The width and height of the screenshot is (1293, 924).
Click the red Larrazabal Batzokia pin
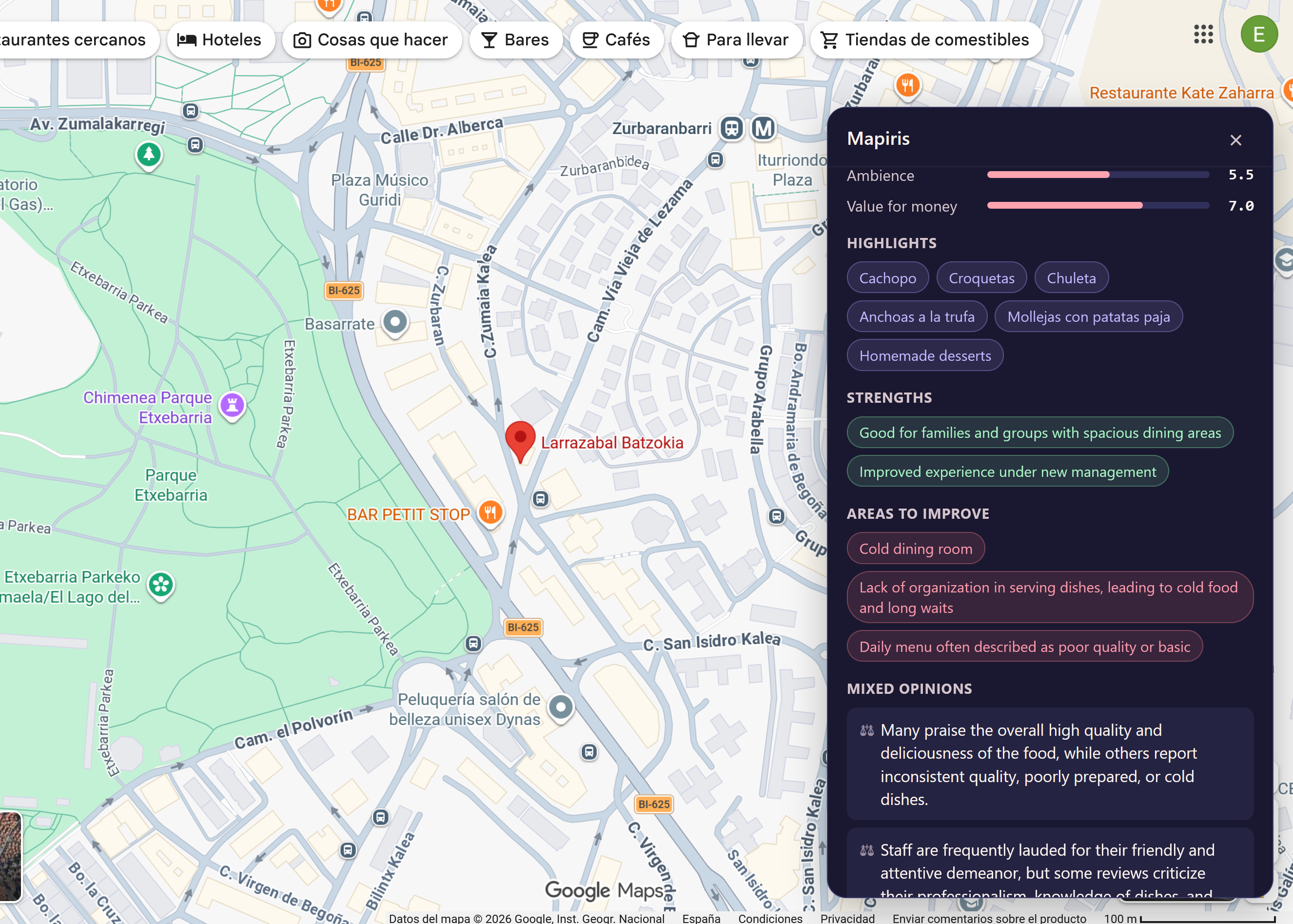click(x=520, y=441)
